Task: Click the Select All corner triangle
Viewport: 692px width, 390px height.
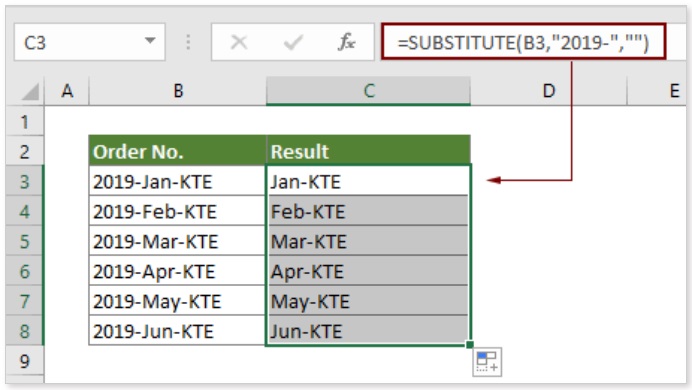Action: click(30, 91)
